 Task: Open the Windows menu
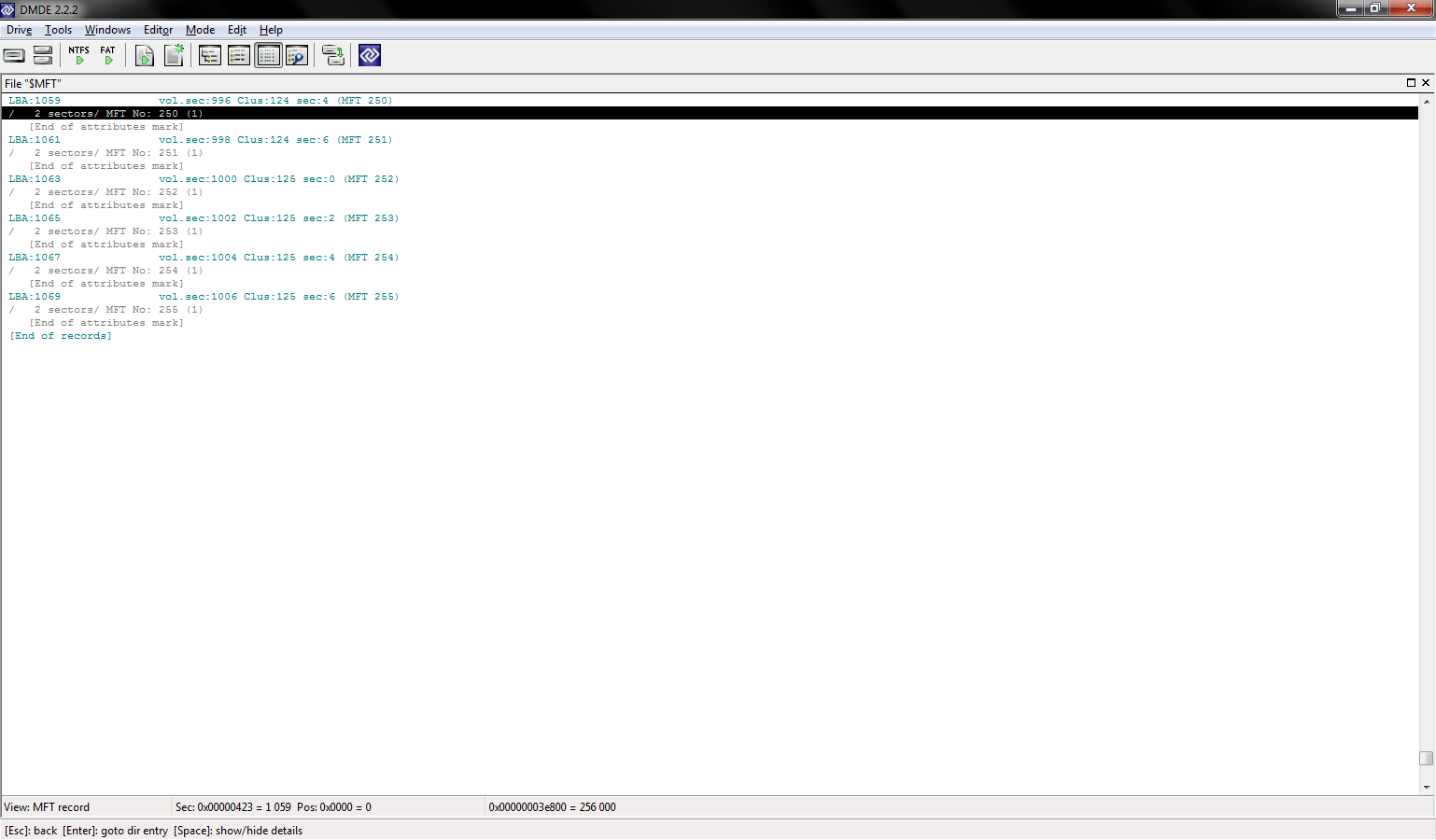[107, 30]
